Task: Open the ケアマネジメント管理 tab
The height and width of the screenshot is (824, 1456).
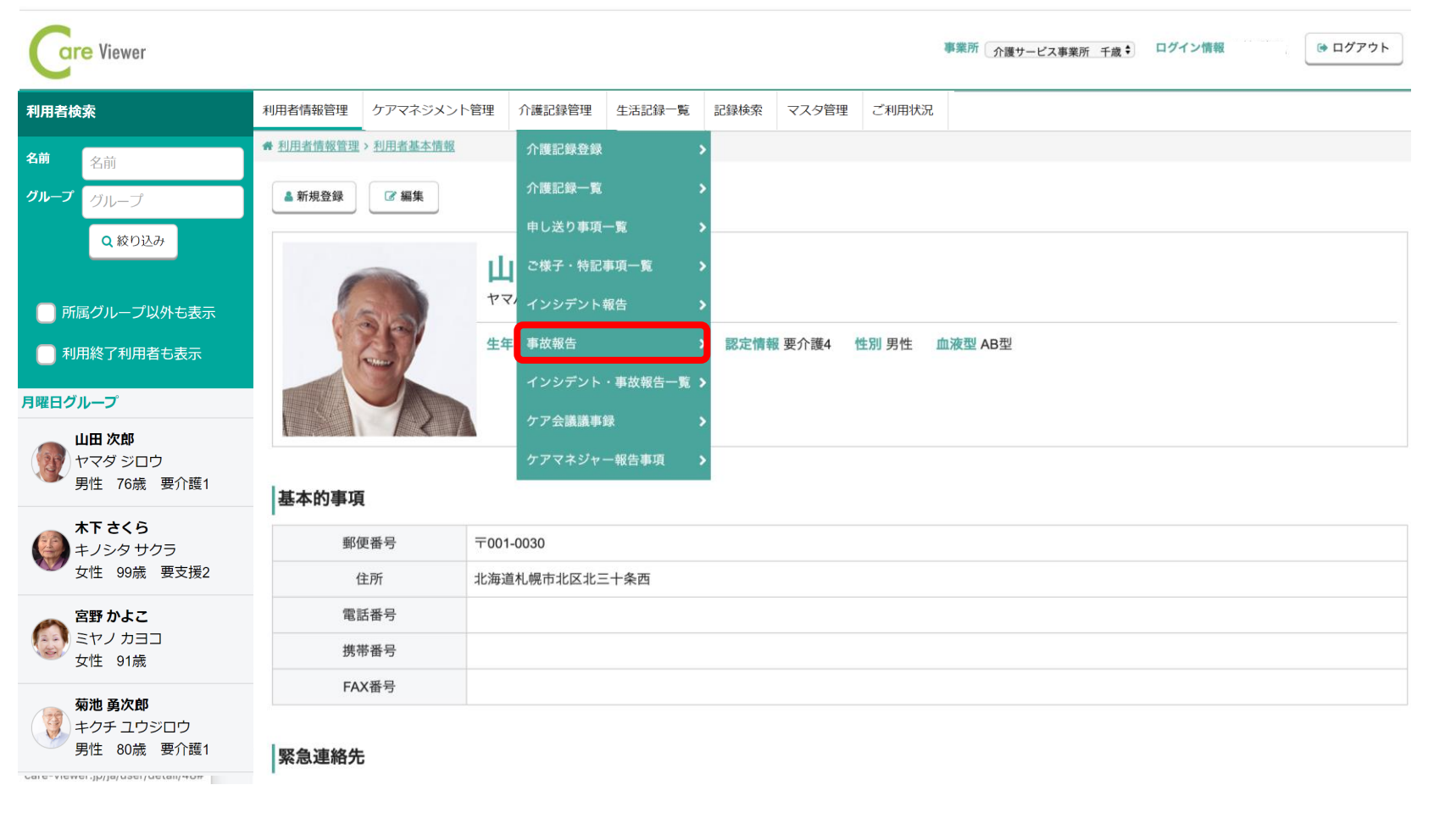Action: [433, 110]
